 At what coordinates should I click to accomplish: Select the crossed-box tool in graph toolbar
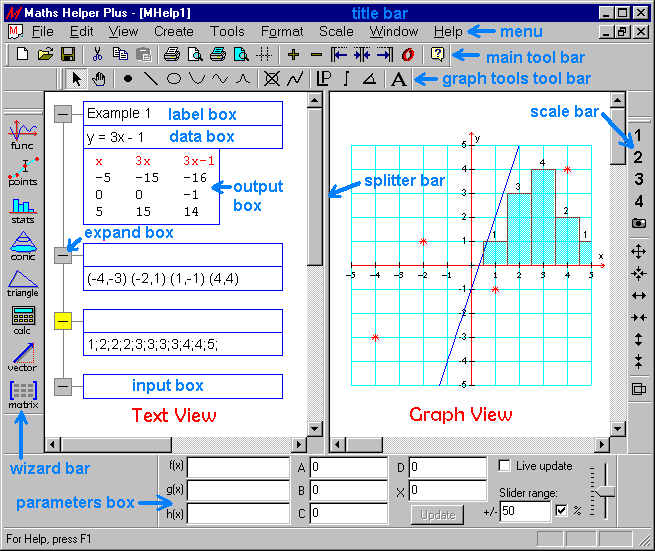coord(272,79)
